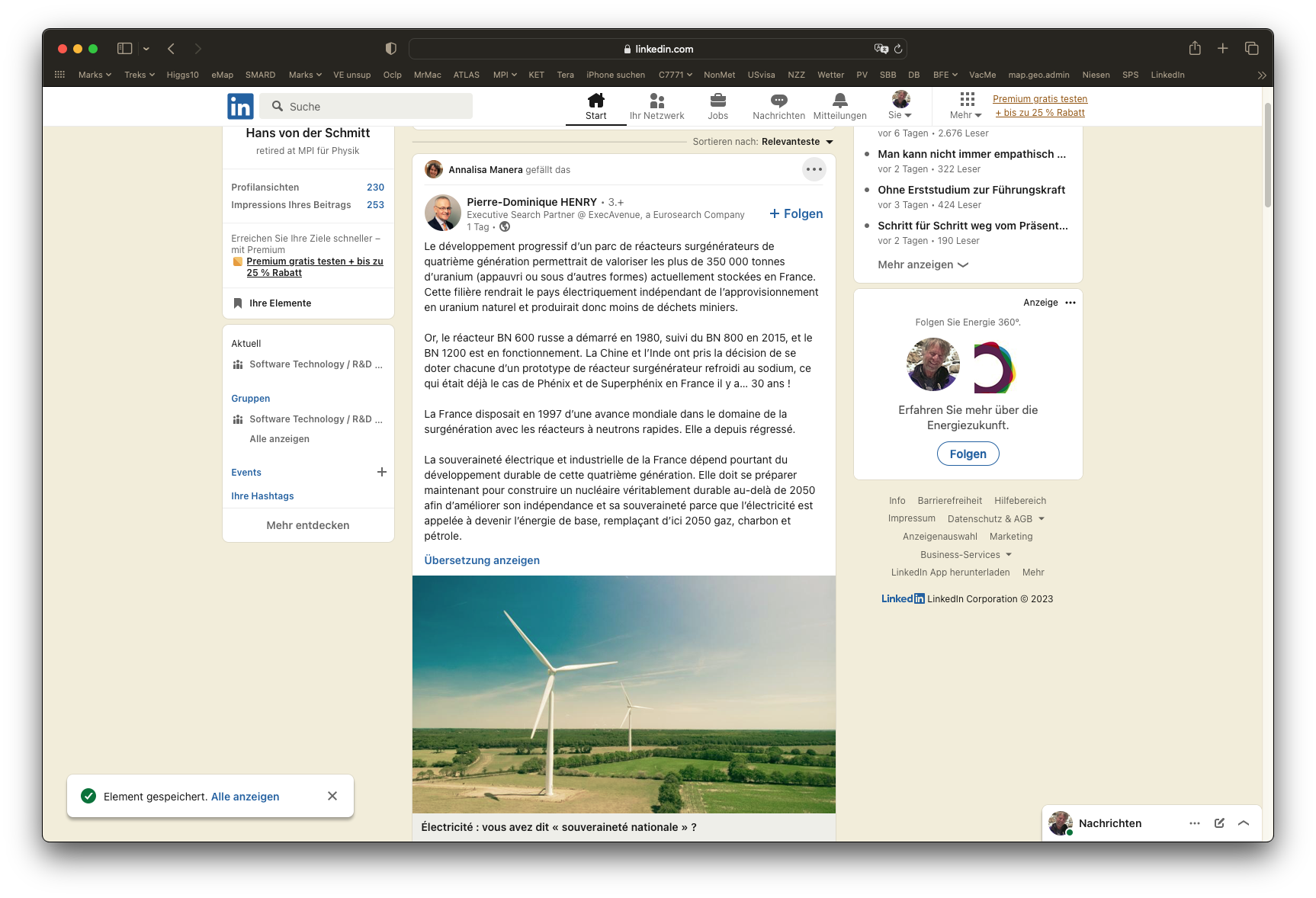The width and height of the screenshot is (1316, 898).
Task: Follow Energie 360° via Folgen button
Action: 968,454
